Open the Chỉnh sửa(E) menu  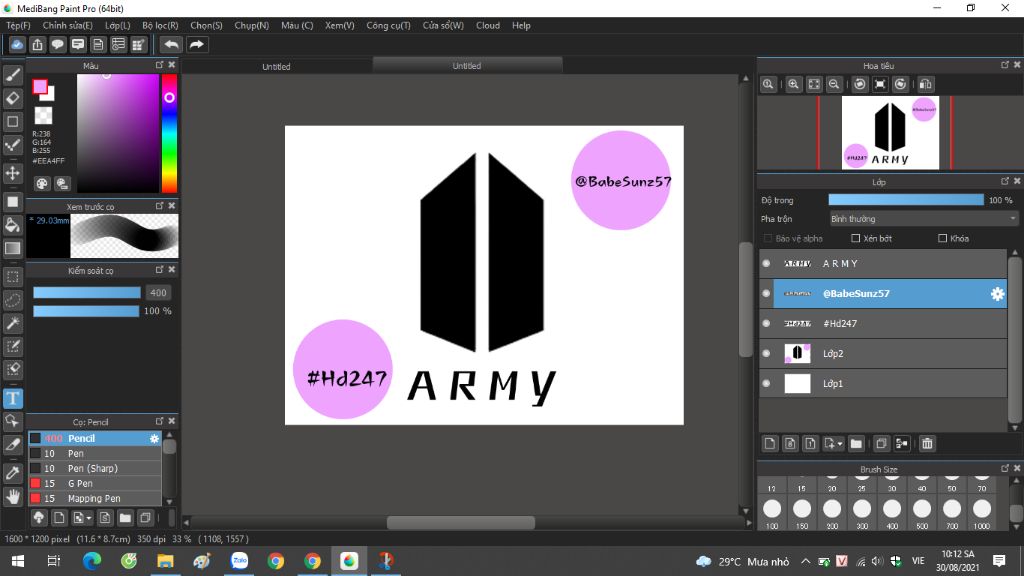coord(67,25)
